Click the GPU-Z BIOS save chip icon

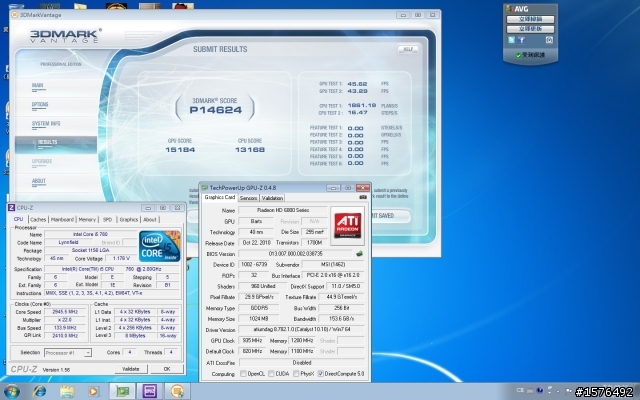point(359,254)
